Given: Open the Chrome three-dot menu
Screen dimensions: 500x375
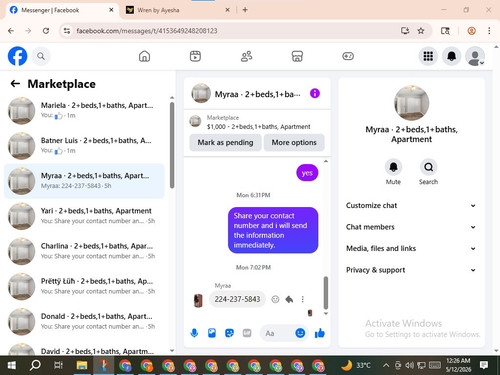Looking at the screenshot, I should (489, 31).
